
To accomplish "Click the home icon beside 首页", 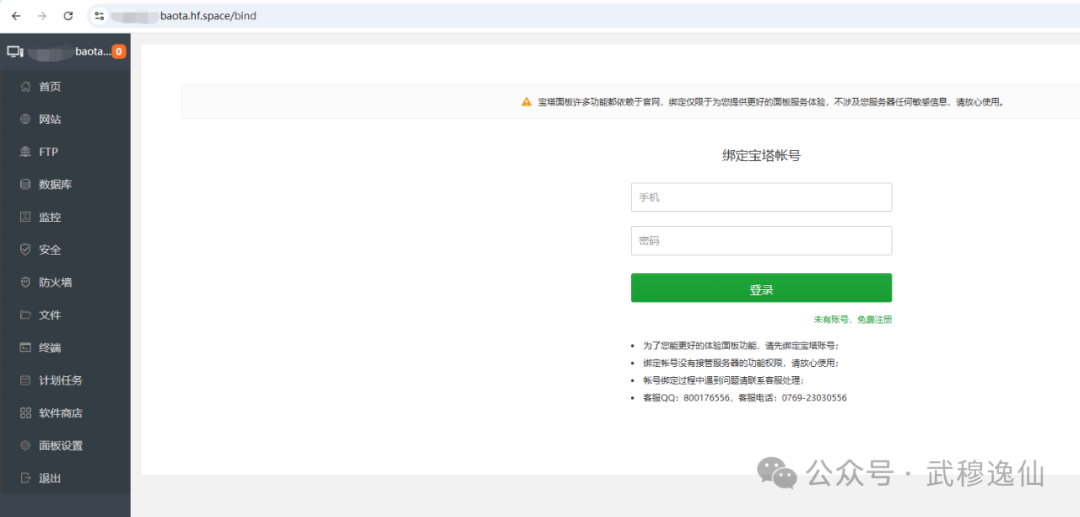I will pos(25,87).
